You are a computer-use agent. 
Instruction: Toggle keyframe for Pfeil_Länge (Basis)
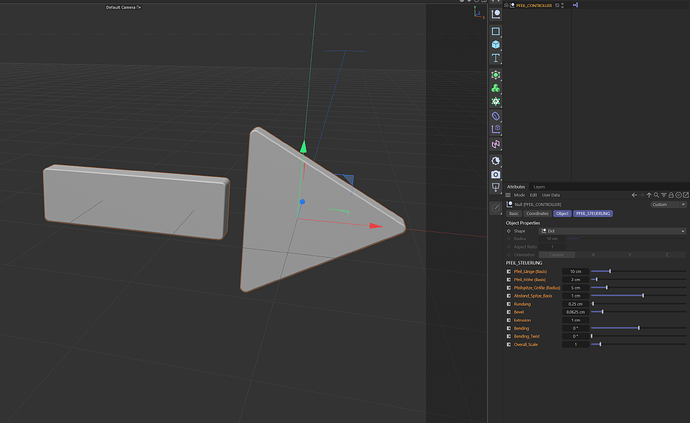pos(509,272)
